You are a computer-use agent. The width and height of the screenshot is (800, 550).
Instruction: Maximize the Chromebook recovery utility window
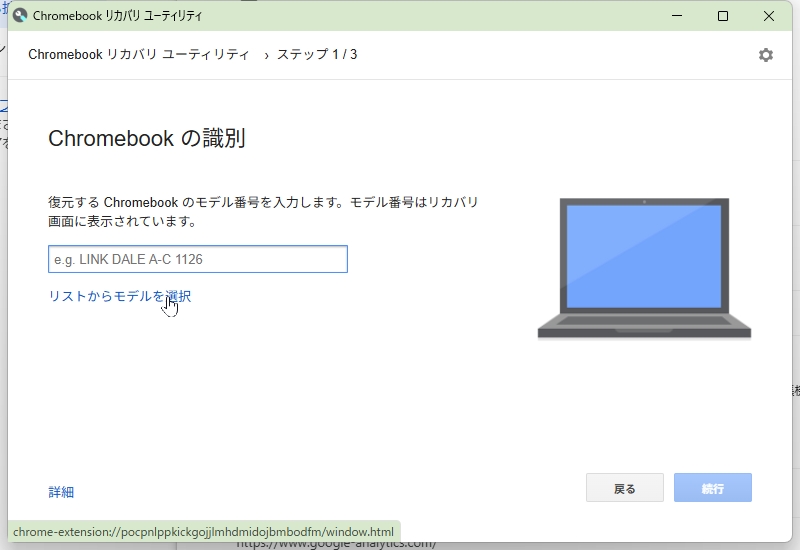click(x=722, y=16)
